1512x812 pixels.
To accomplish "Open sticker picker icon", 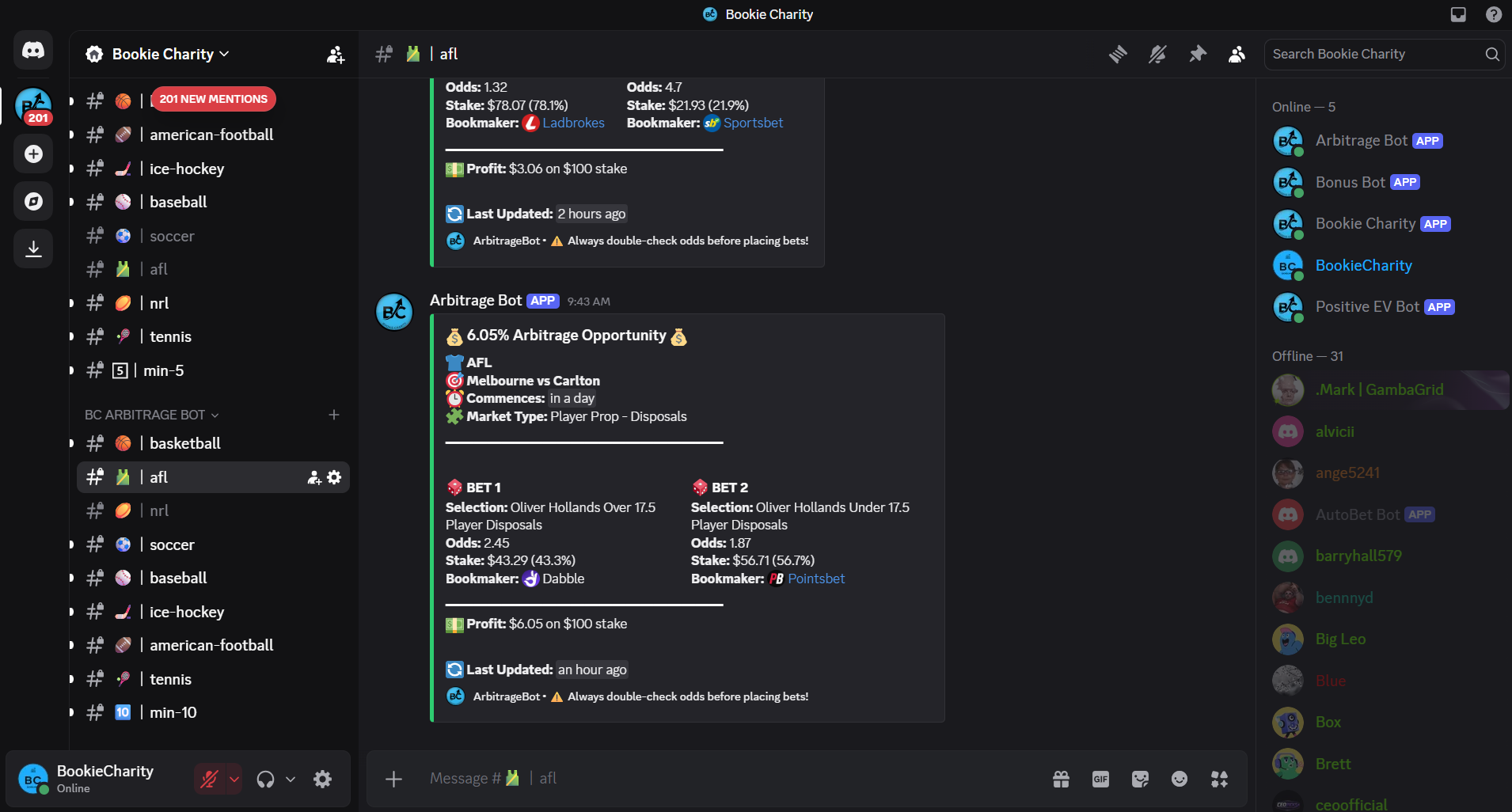I will (1140, 779).
